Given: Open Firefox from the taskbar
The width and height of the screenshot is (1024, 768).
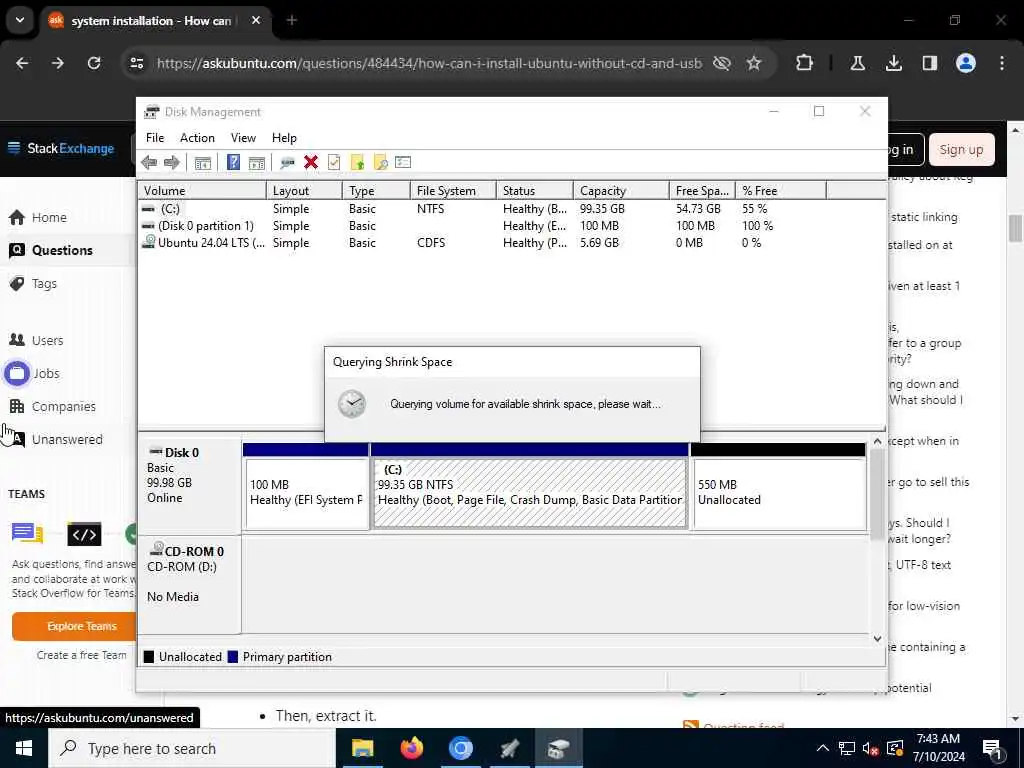Looking at the screenshot, I should (411, 748).
